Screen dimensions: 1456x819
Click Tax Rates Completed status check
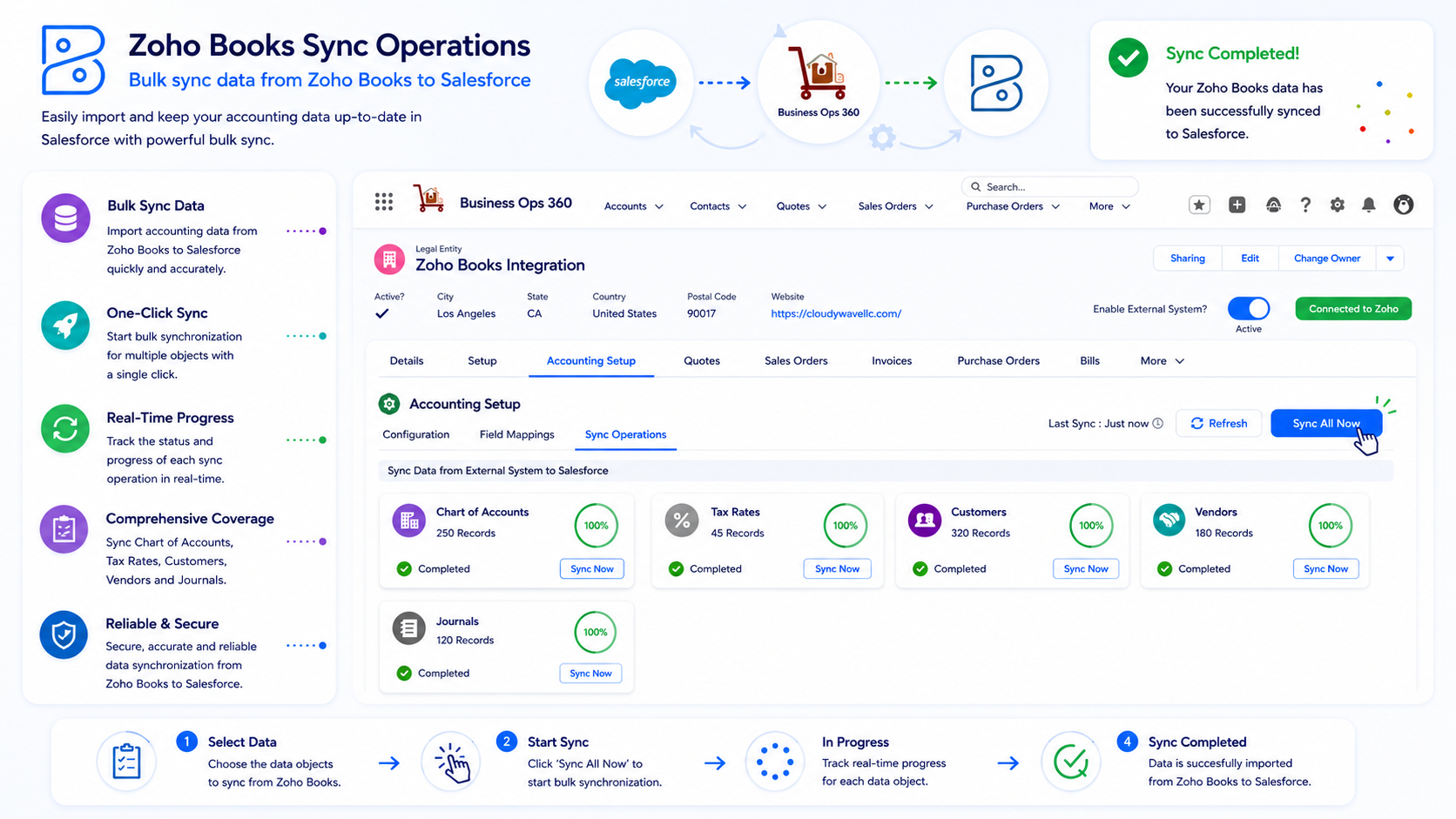(x=676, y=569)
